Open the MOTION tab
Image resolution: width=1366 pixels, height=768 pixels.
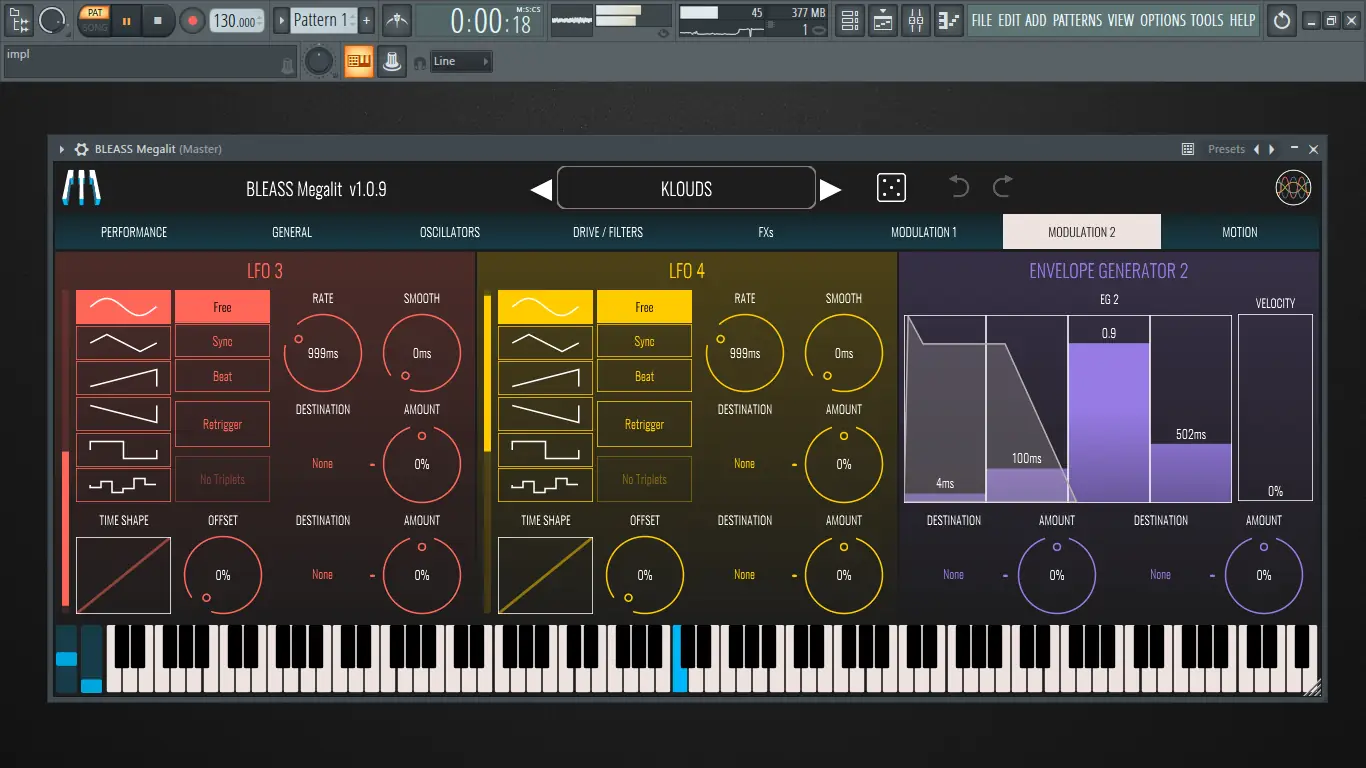click(1240, 232)
